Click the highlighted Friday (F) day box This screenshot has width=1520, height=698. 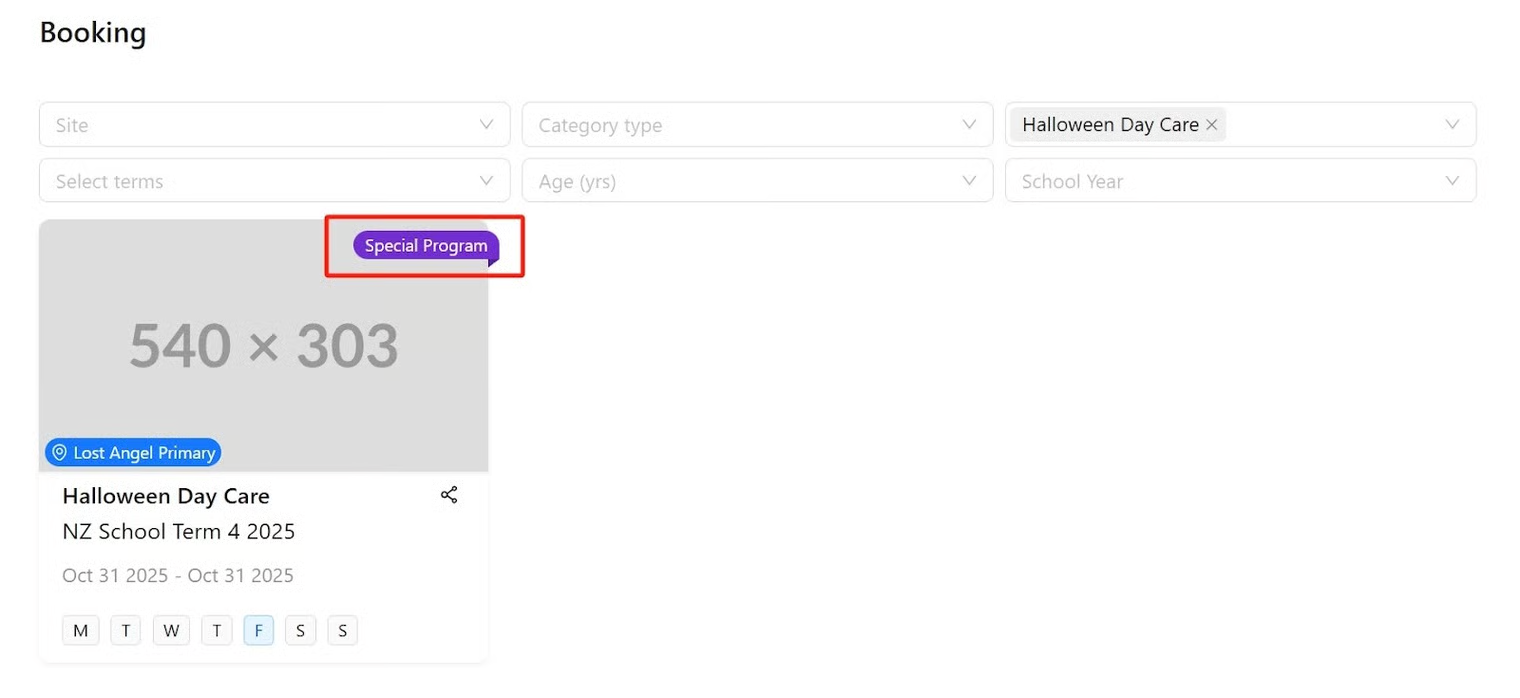pos(258,631)
